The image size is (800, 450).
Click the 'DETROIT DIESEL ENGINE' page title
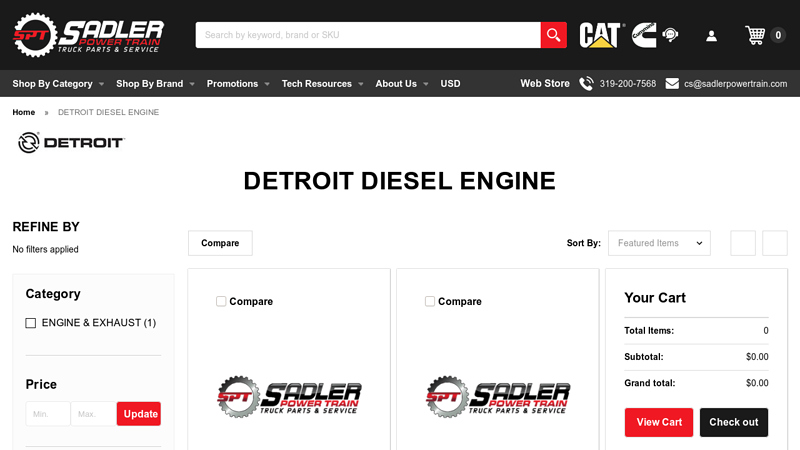coord(399,181)
